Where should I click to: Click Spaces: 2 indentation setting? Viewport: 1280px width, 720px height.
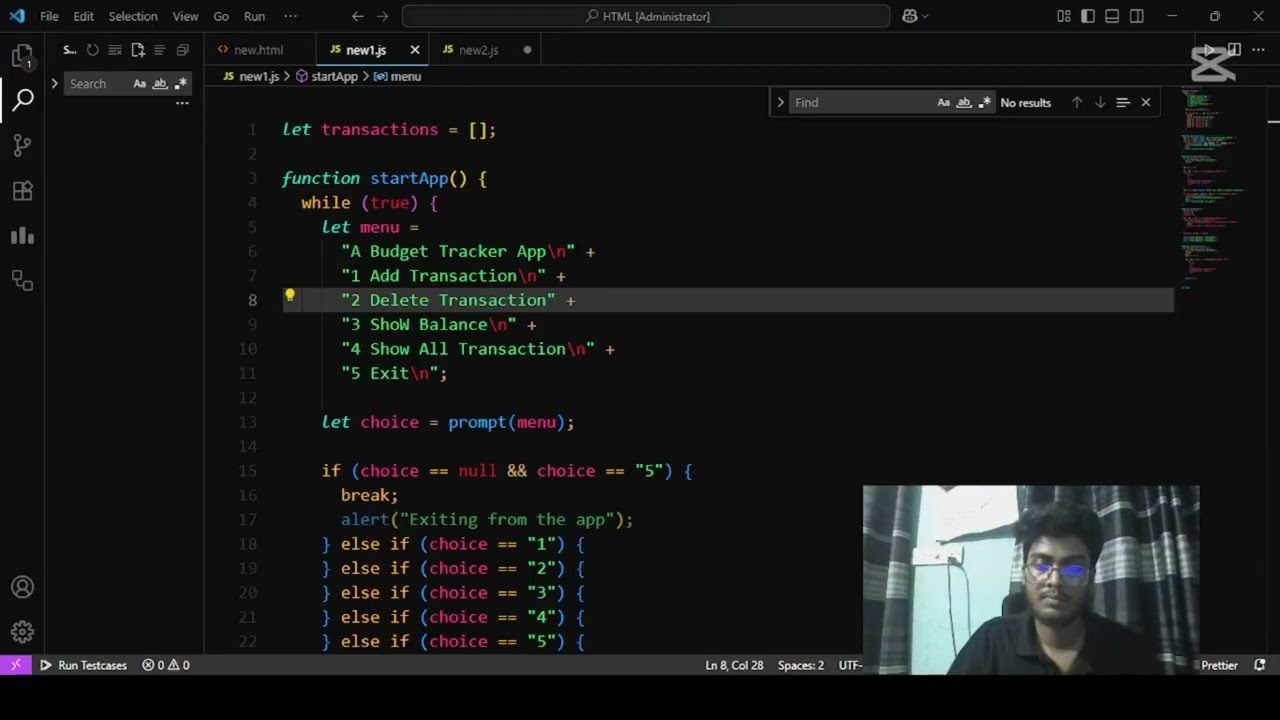pos(801,665)
